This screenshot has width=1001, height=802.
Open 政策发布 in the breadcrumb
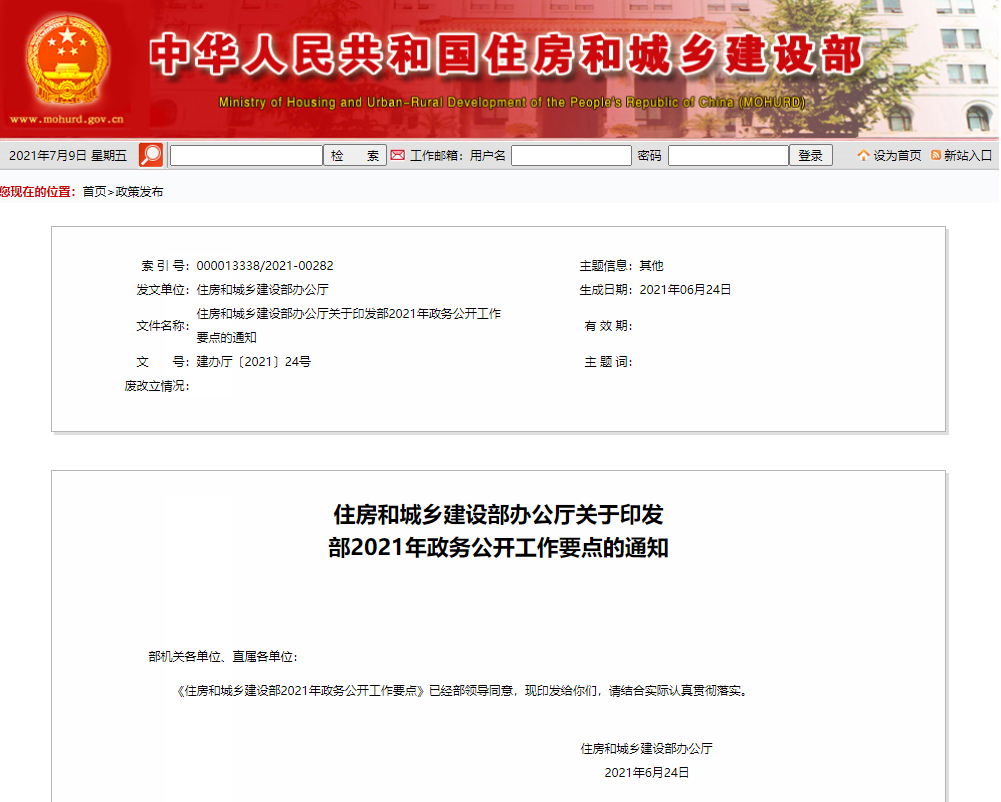(139, 192)
